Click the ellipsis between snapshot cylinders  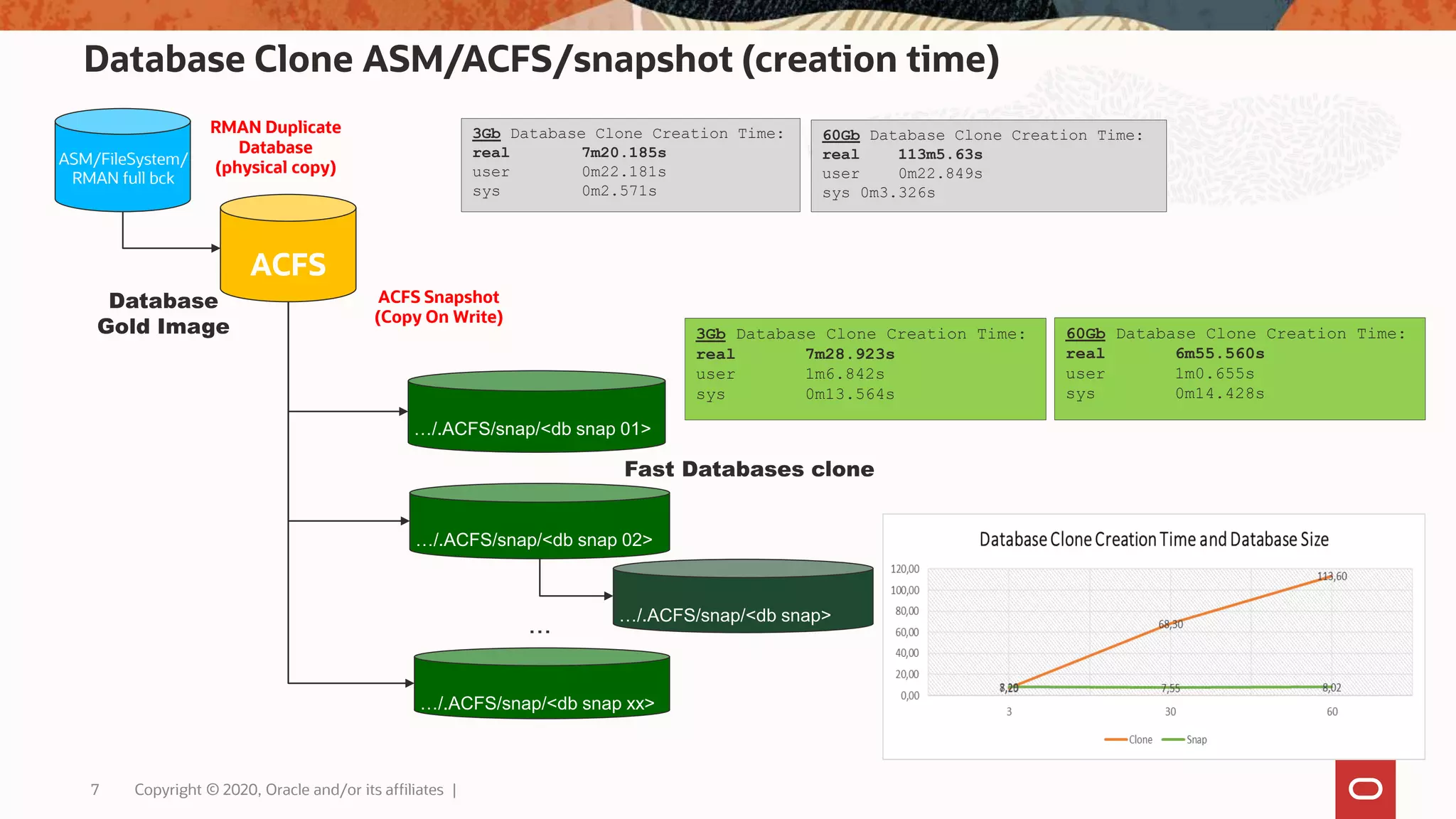pos(540,631)
